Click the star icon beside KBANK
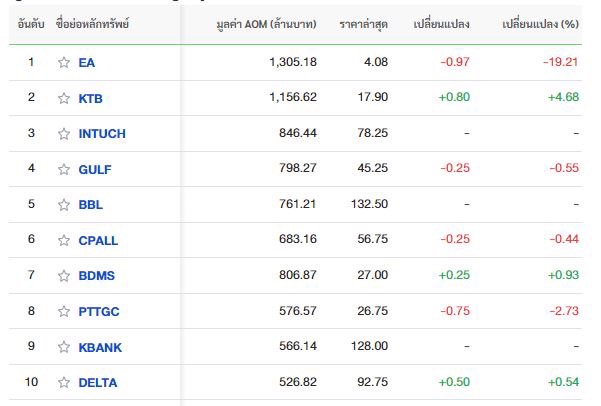 [64, 347]
